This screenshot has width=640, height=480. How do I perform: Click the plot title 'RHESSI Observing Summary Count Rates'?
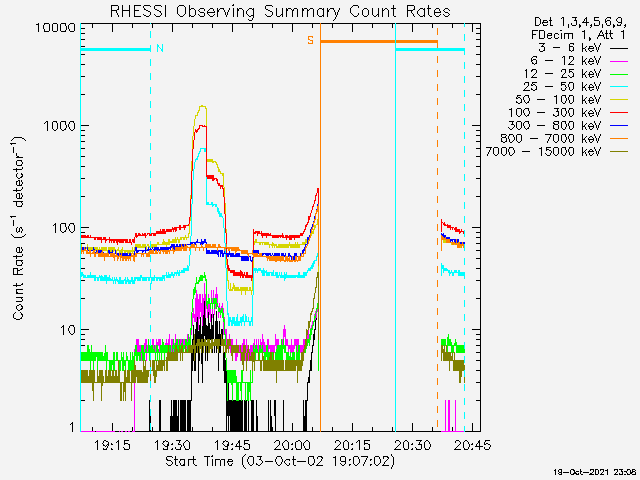(280, 11)
